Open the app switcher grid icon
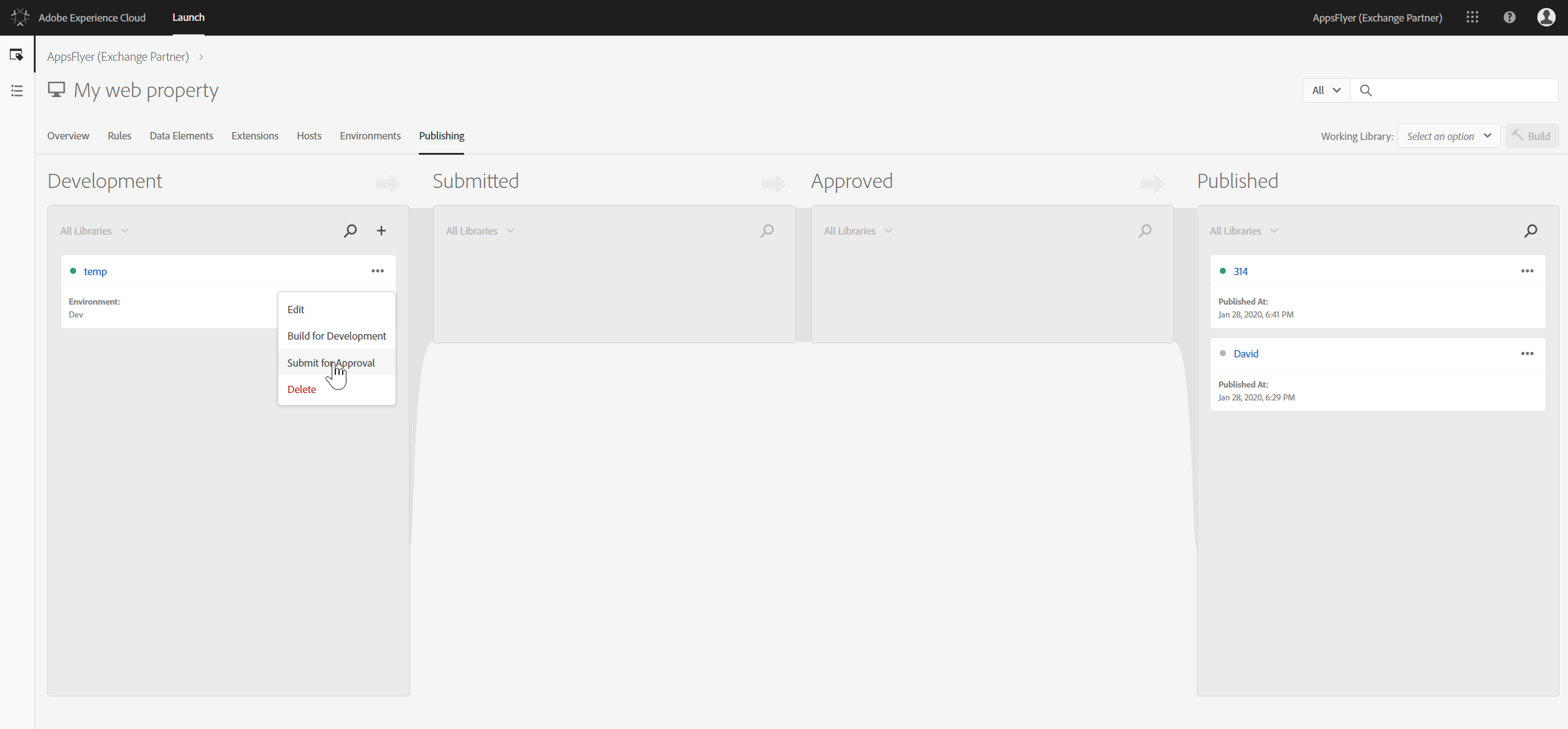The height and width of the screenshot is (729, 1568). (1472, 18)
